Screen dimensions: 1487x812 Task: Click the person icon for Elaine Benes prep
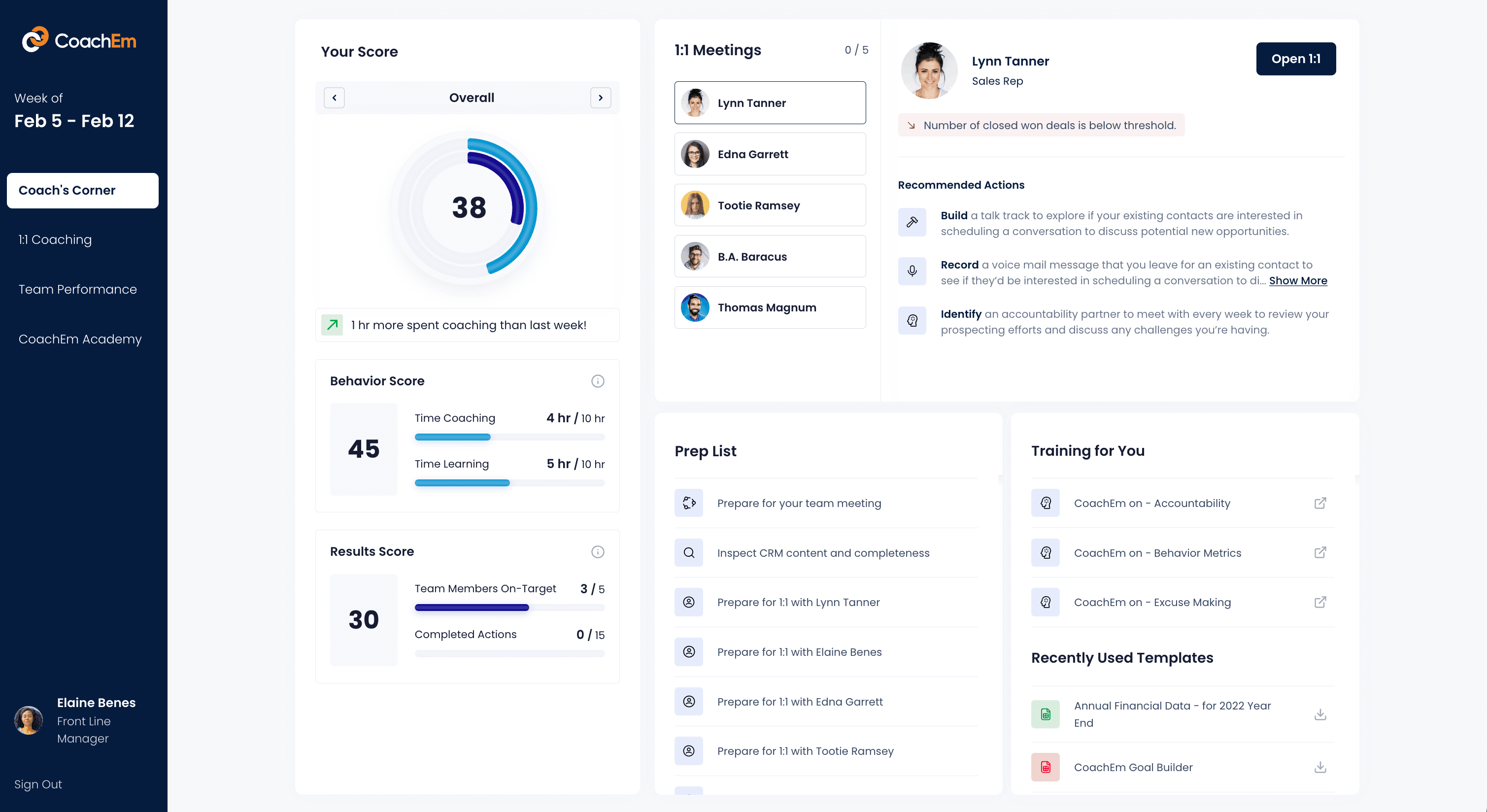coord(689,651)
